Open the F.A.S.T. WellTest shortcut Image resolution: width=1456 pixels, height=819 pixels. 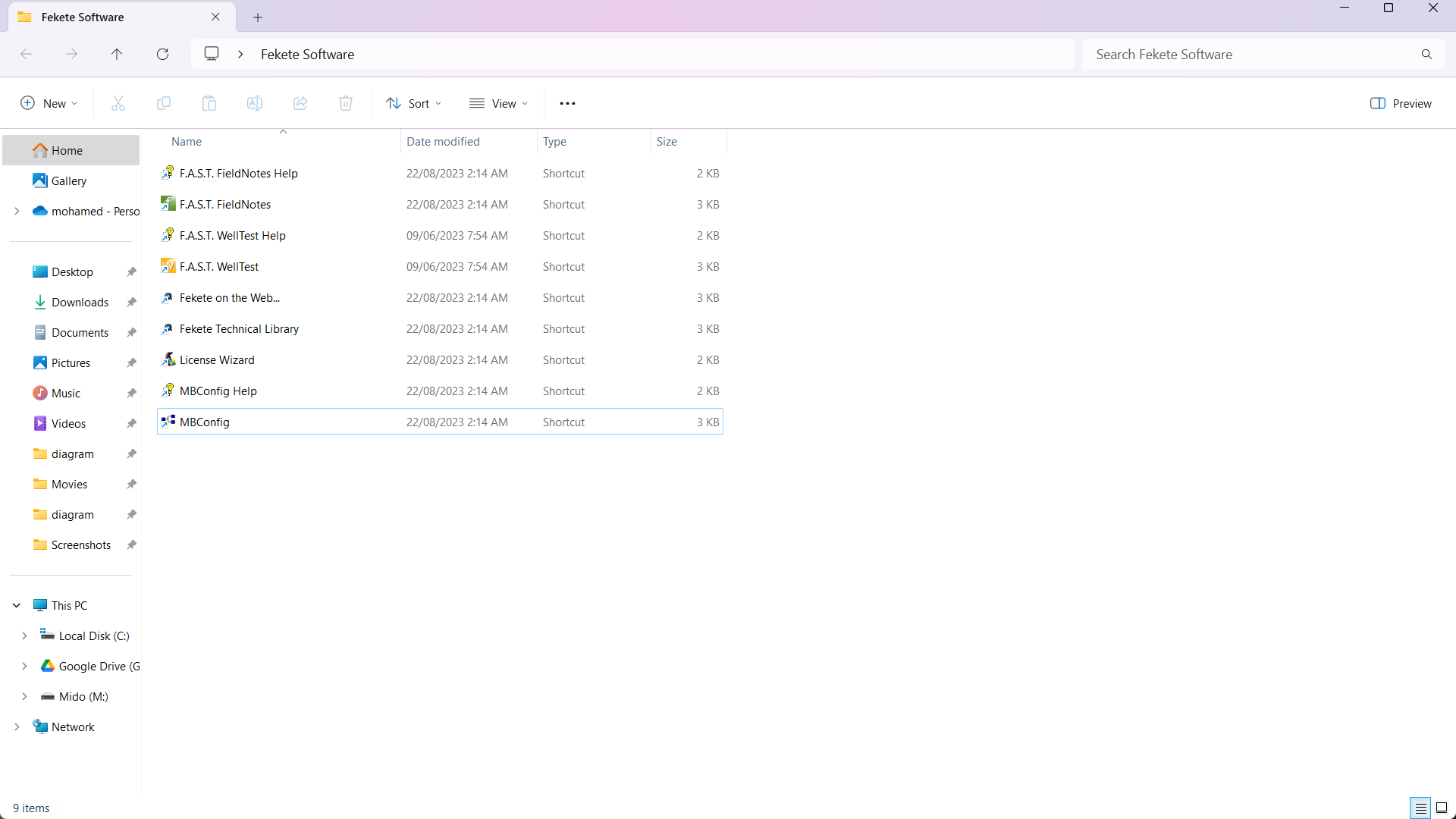point(218,267)
